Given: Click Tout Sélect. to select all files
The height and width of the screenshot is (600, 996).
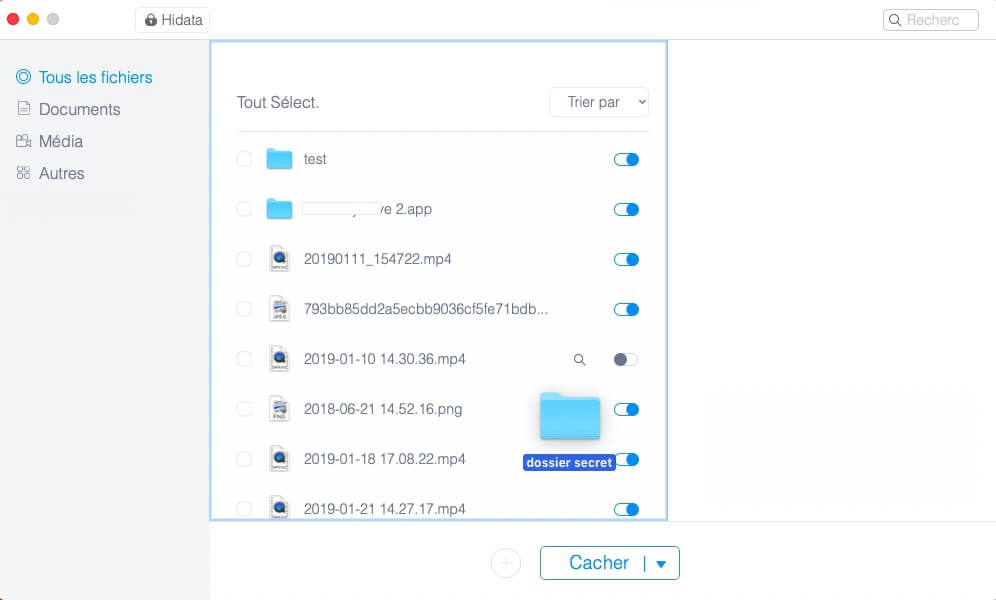Looking at the screenshot, I should pos(278,102).
